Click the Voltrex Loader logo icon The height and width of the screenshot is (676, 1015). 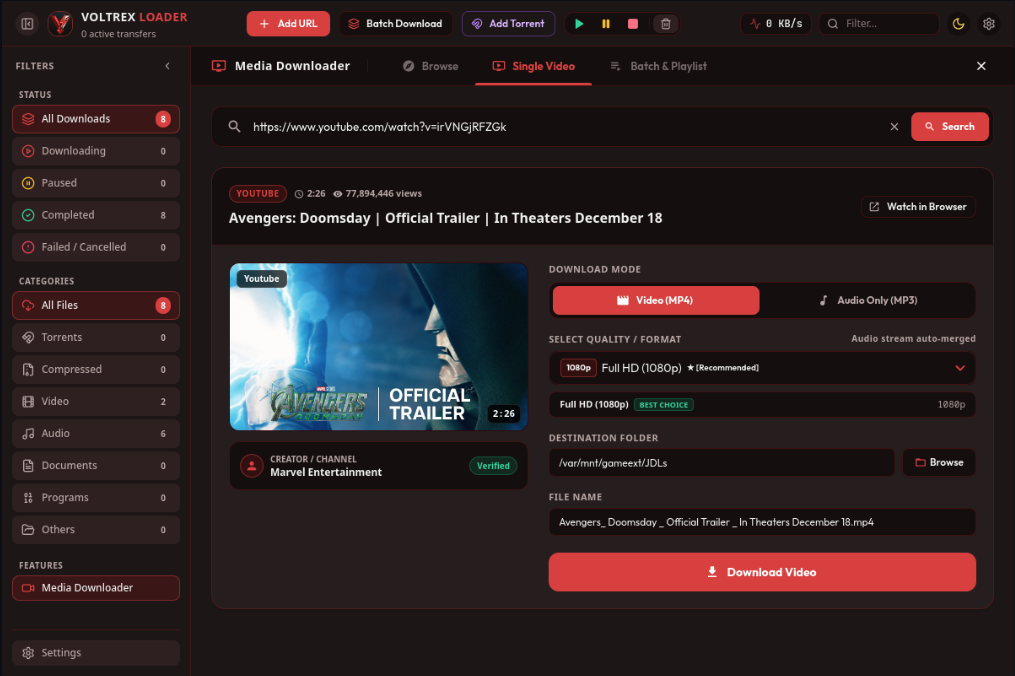point(61,24)
